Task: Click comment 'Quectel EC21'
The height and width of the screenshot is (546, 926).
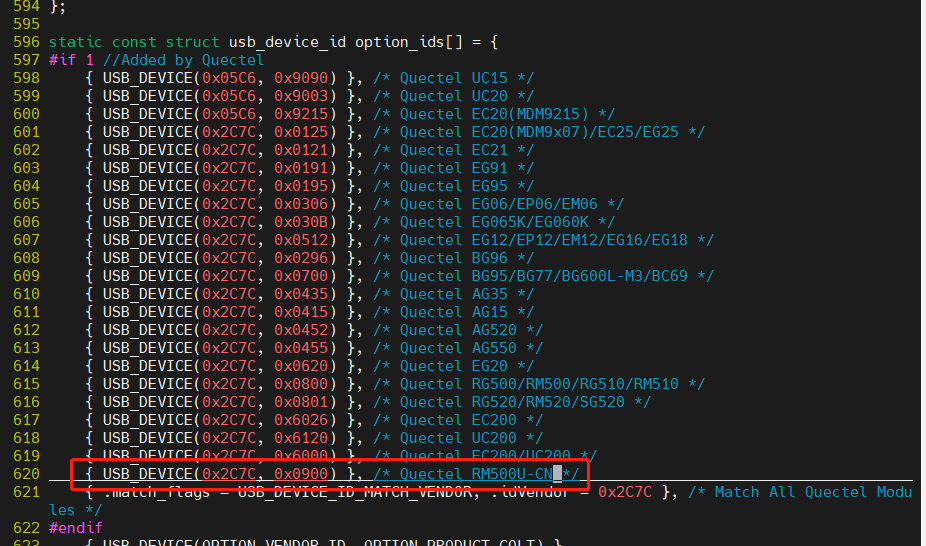Action: click(454, 150)
